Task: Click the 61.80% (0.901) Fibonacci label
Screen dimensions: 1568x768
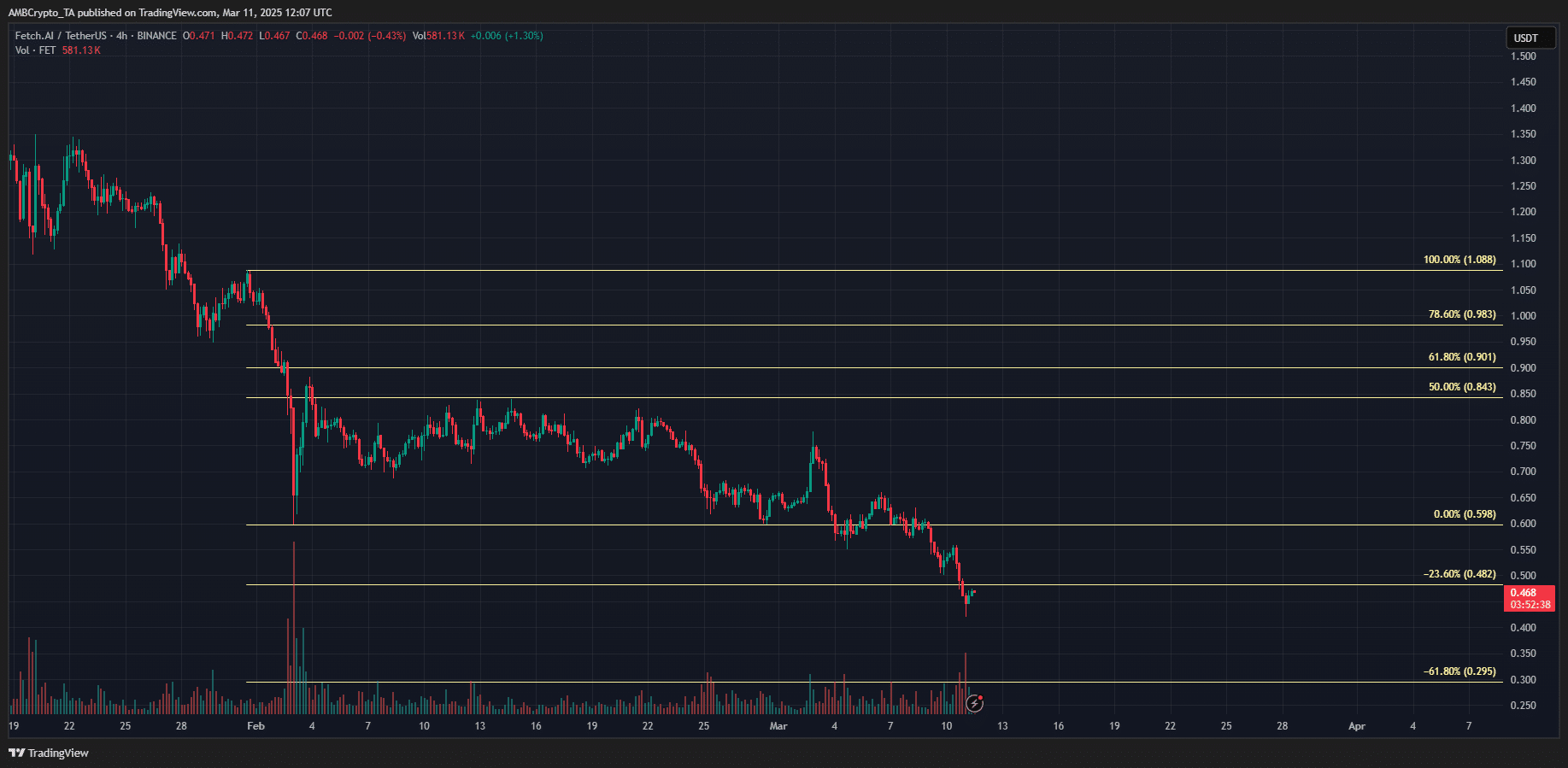Action: 1462,357
